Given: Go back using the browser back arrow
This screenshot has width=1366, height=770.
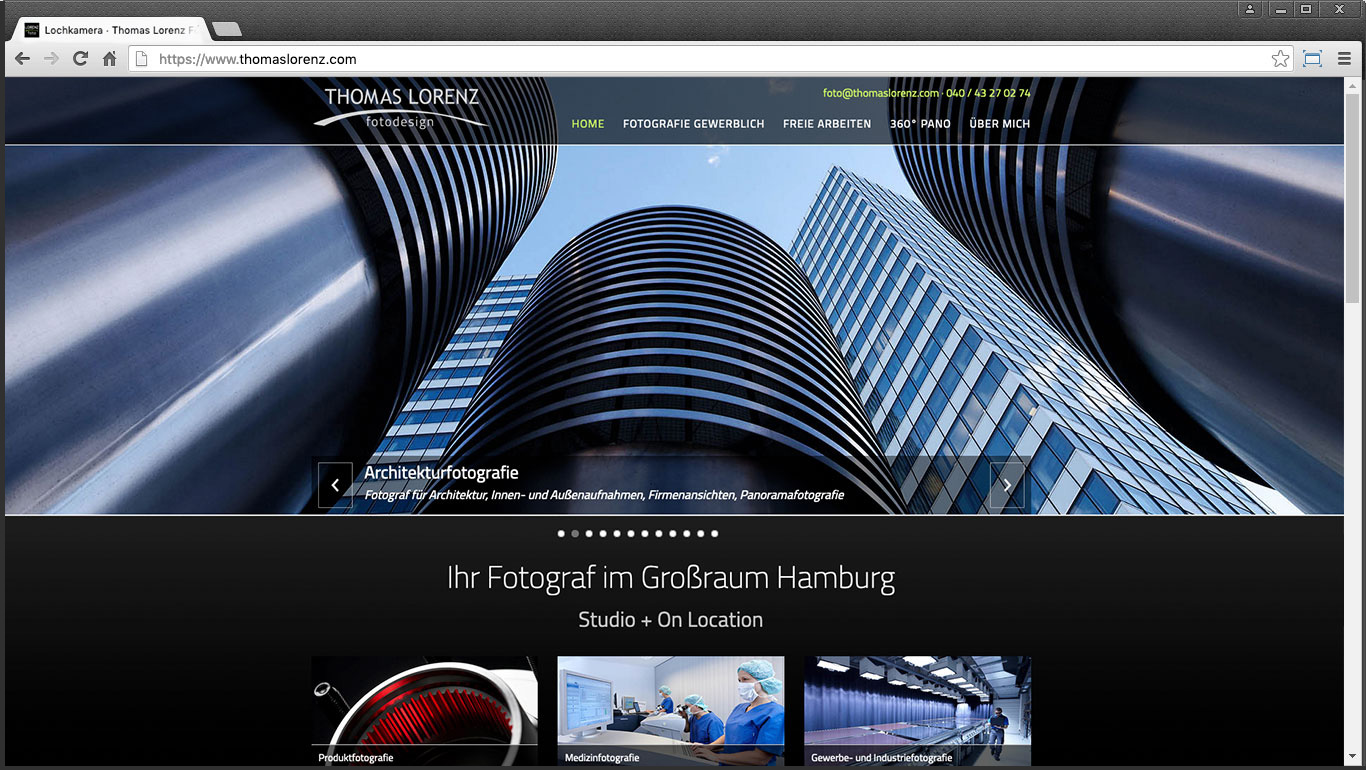Looking at the screenshot, I should (x=22, y=59).
